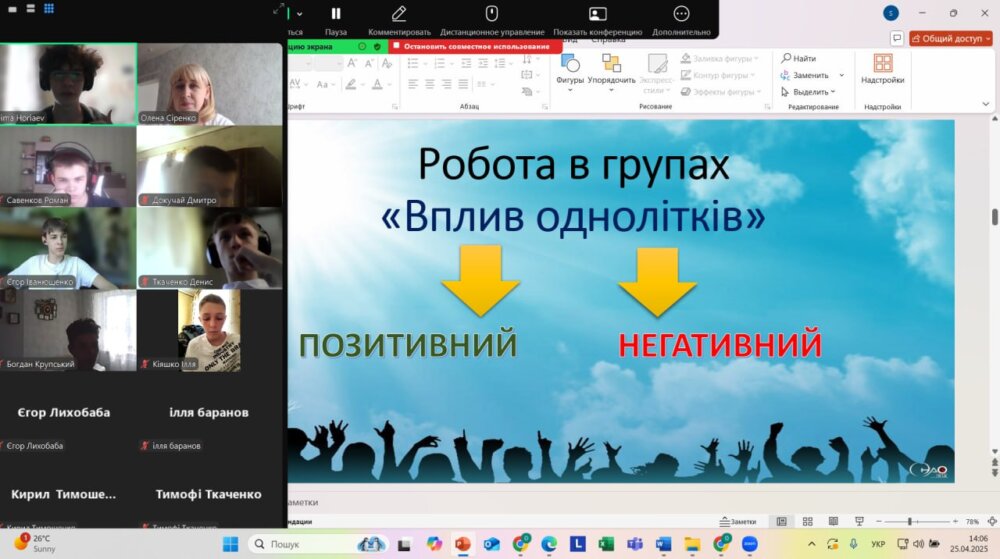
Task: Open the Выделить selection dropdown
Action: tap(808, 92)
